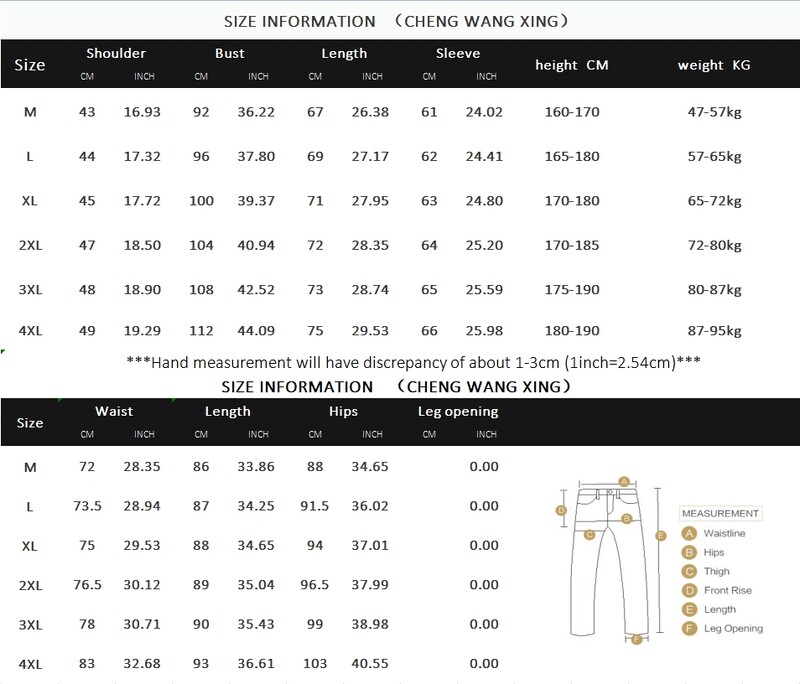
Task: Click the F Leg Opening legend icon
Action: pyautogui.click(x=689, y=628)
